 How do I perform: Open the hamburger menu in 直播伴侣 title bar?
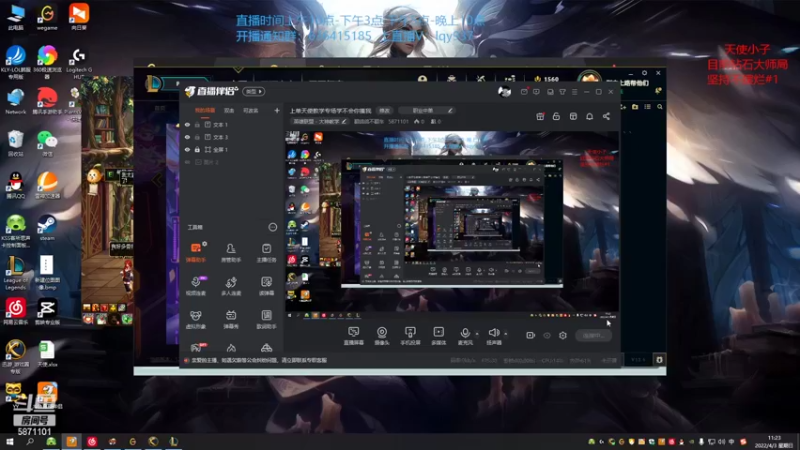coord(574,92)
